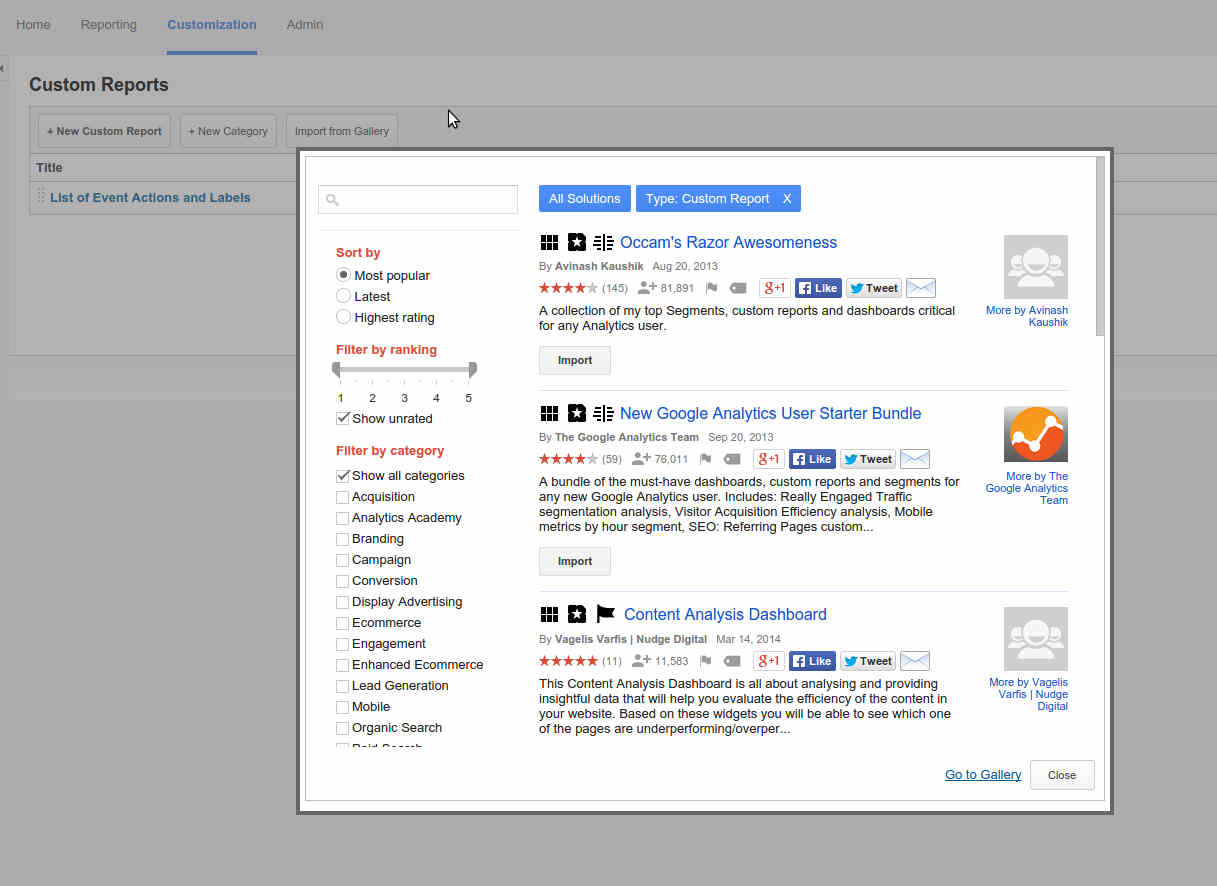1217x886 pixels.
Task: Click the All Solutions filter chip
Action: point(585,199)
